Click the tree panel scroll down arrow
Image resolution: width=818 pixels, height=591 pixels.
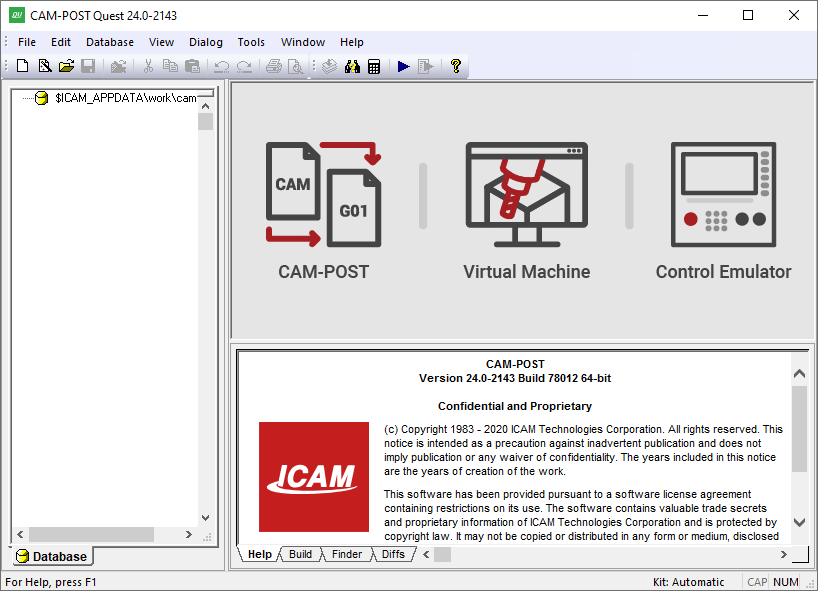(206, 518)
